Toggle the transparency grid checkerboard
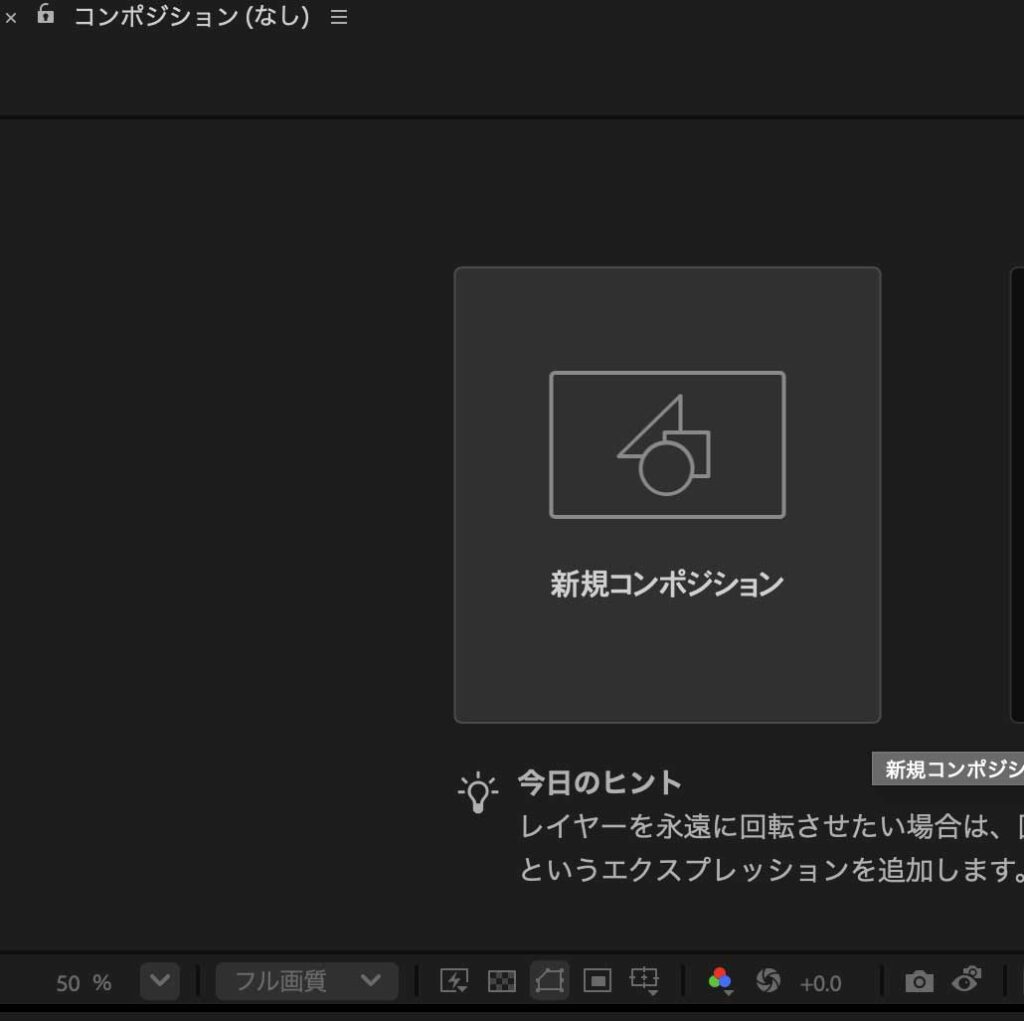This screenshot has width=1024, height=1021. (503, 981)
